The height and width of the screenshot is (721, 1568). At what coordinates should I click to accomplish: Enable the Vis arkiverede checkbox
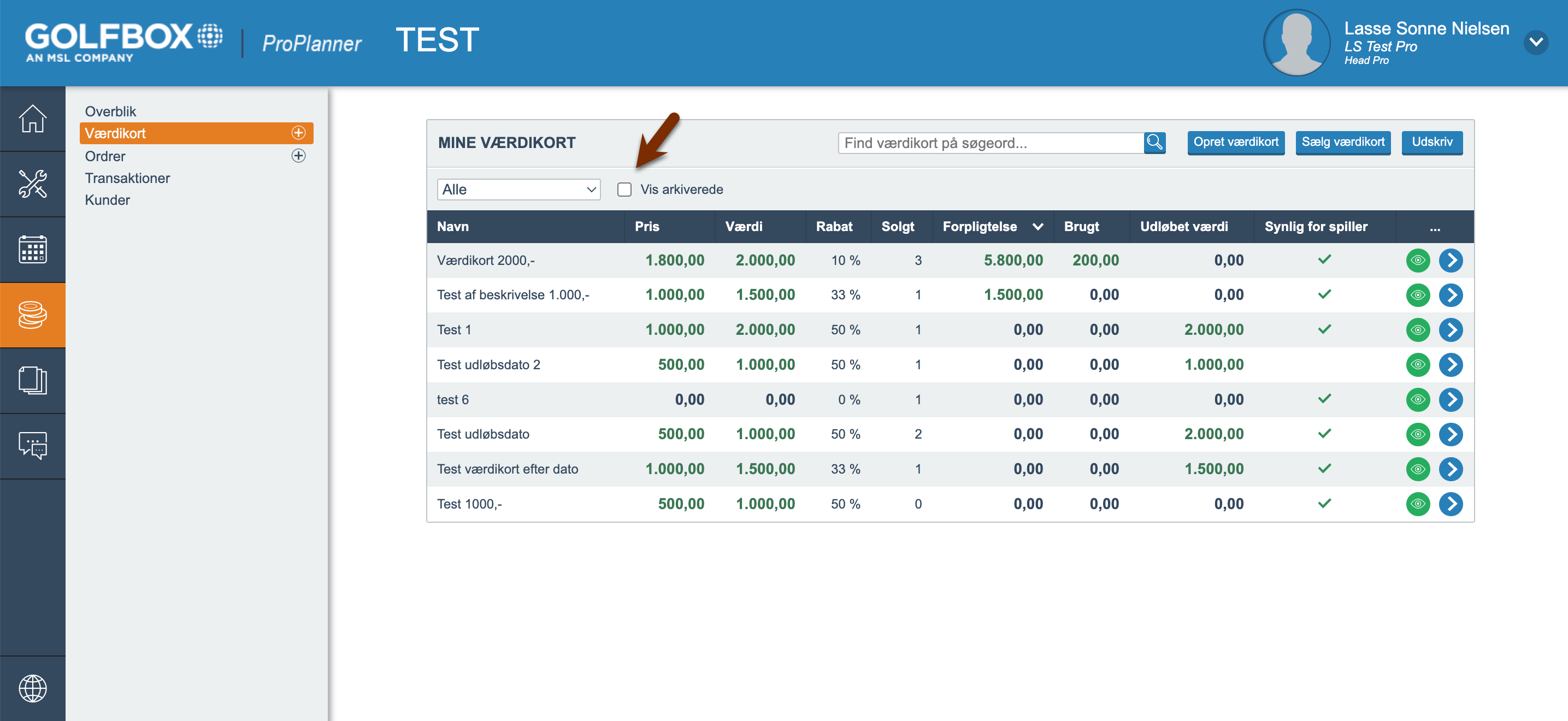tap(624, 190)
